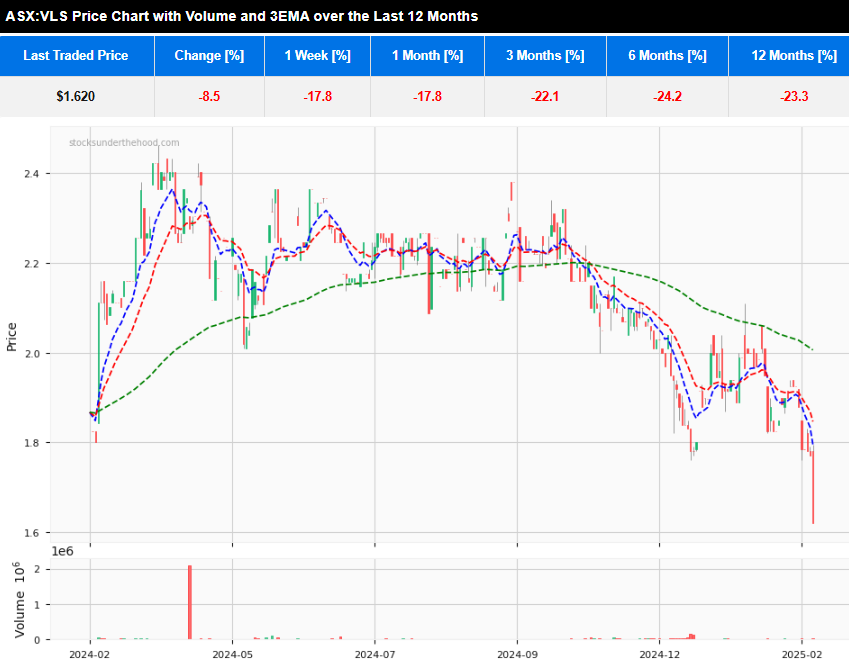This screenshot has width=849, height=666.
Task: Click the 2024-02 date axis label
Action: click(90, 655)
